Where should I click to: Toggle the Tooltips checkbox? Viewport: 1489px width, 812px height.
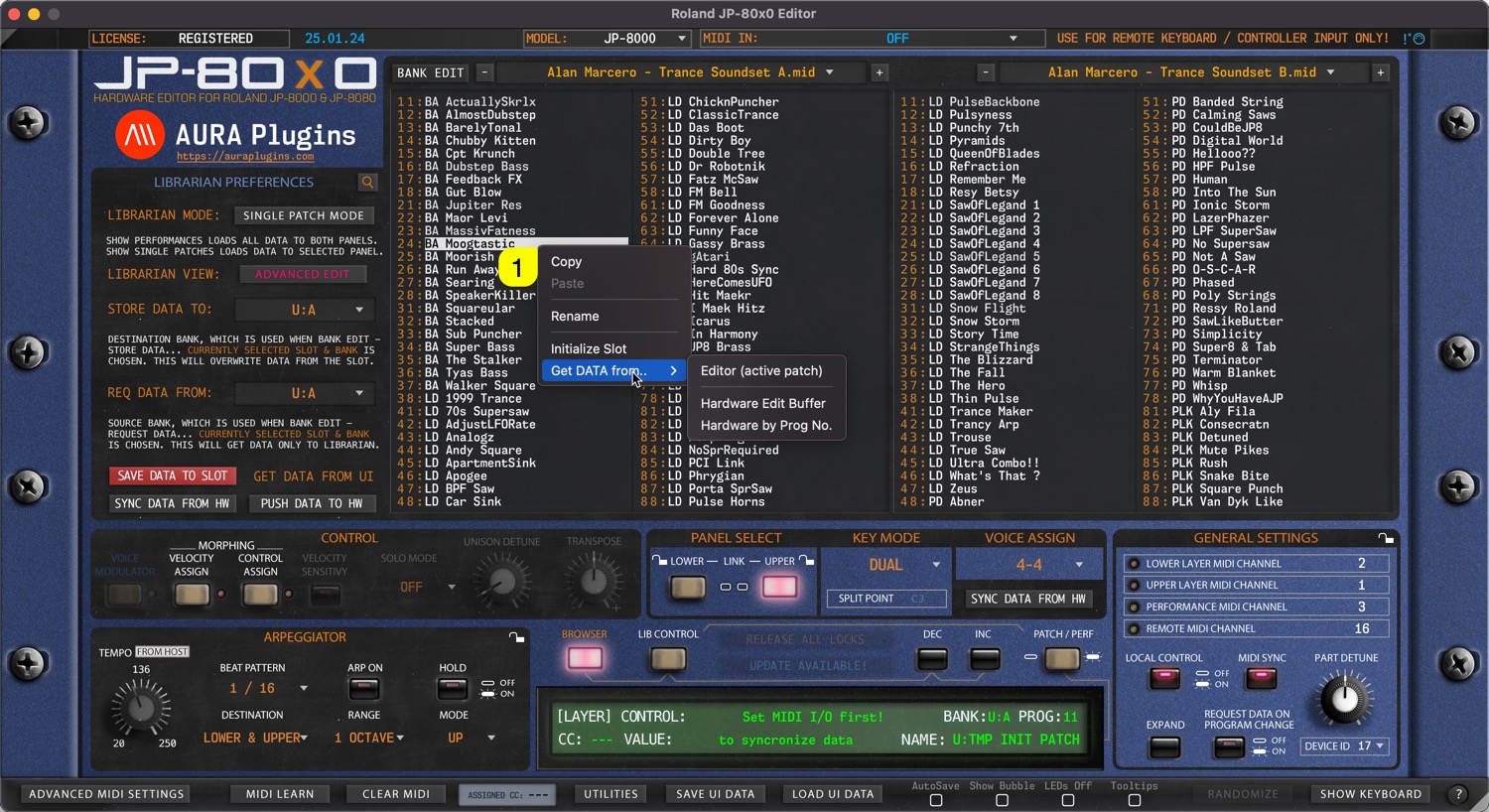pyautogui.click(x=1134, y=800)
